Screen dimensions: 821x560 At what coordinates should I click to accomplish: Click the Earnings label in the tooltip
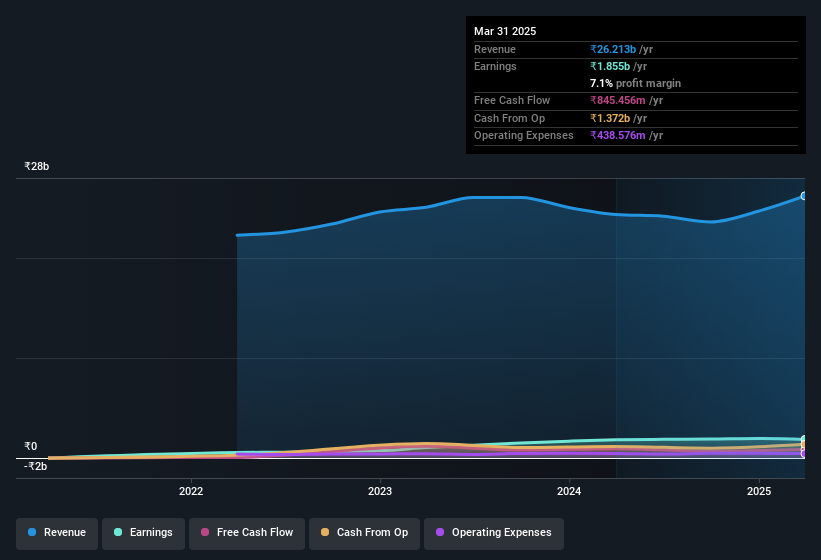pos(495,66)
